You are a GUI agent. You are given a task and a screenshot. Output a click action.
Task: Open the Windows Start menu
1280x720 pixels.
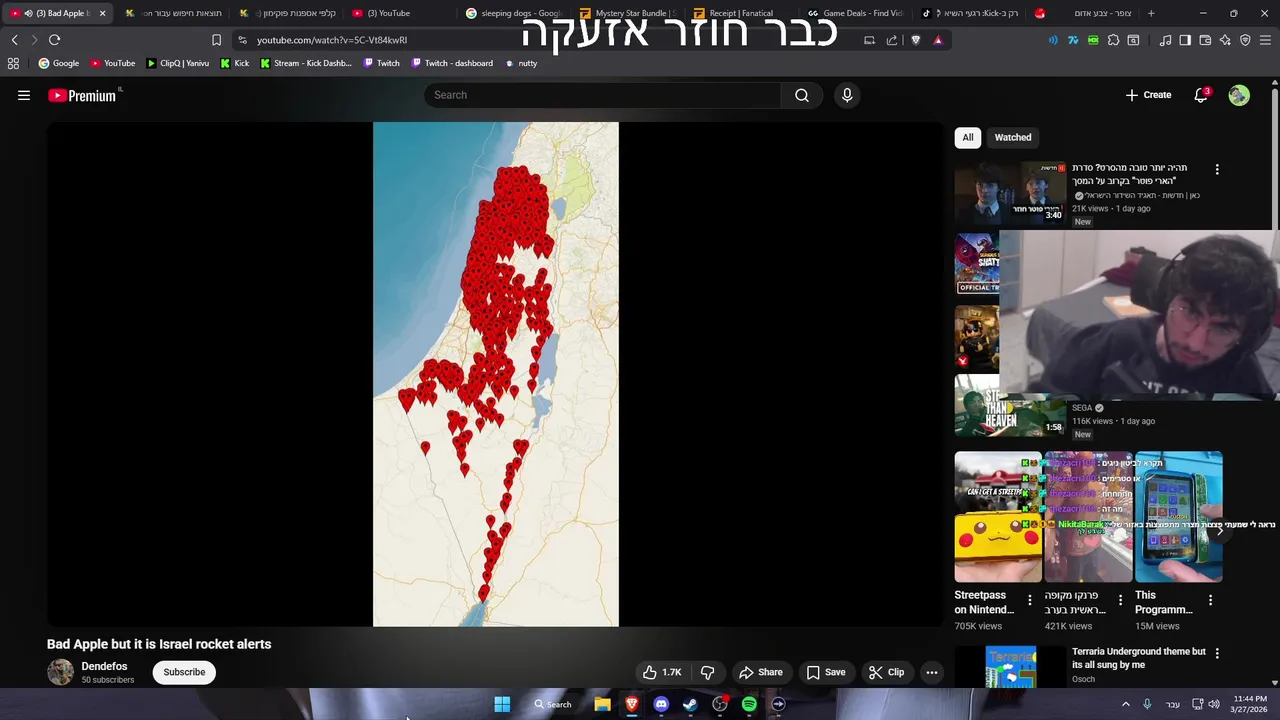tap(502, 704)
